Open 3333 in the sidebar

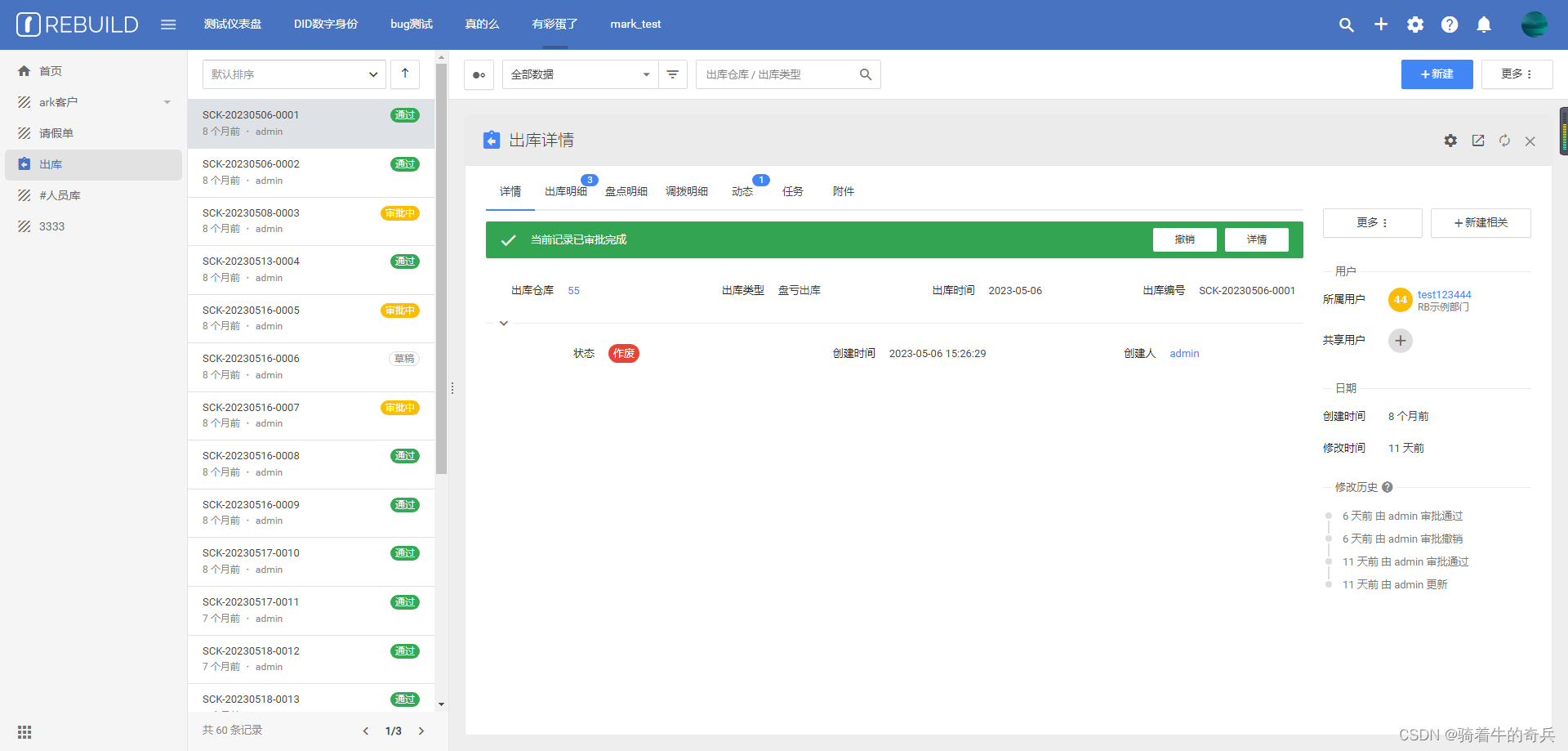pyautogui.click(x=94, y=226)
